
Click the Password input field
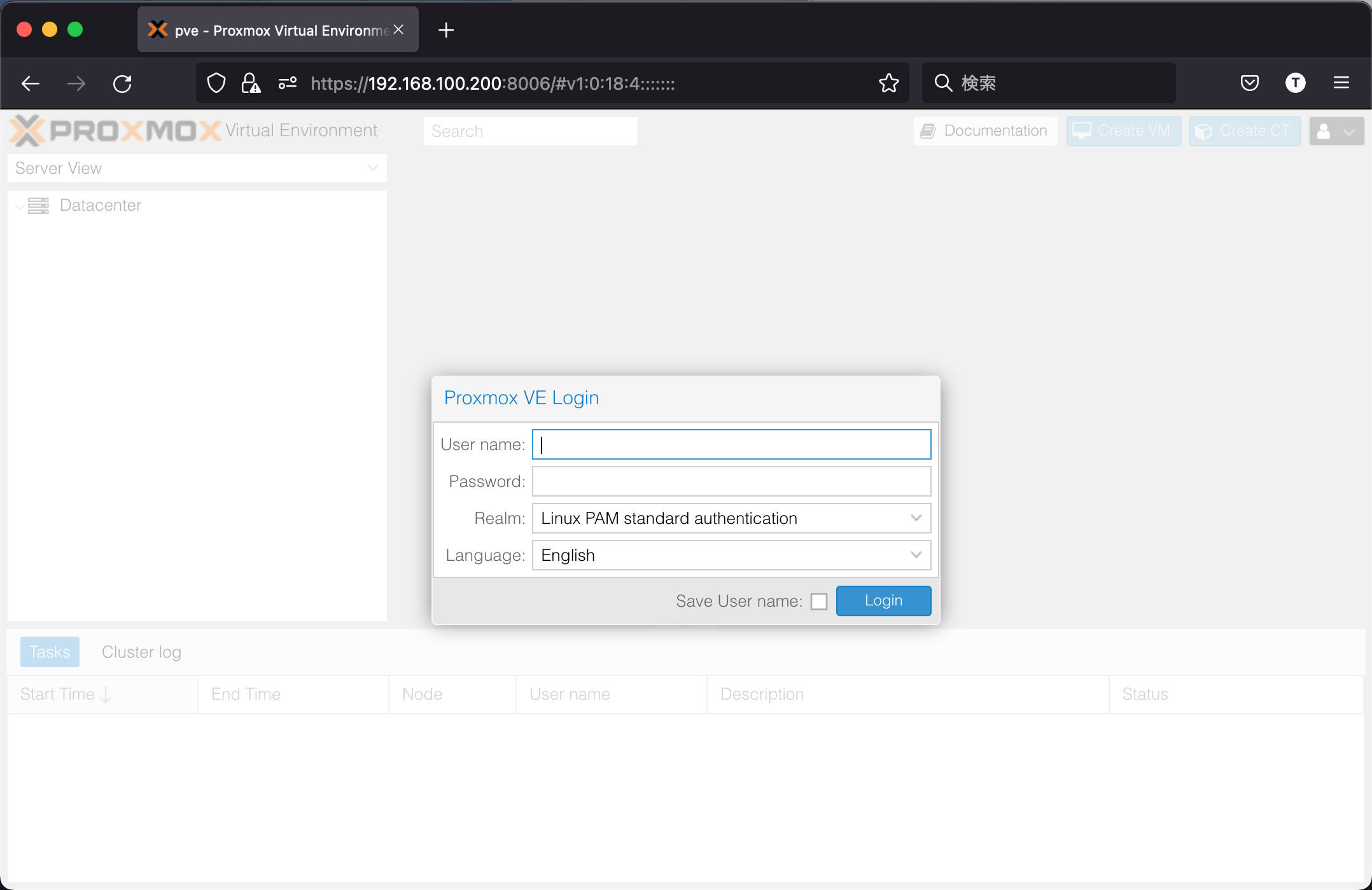click(x=731, y=481)
